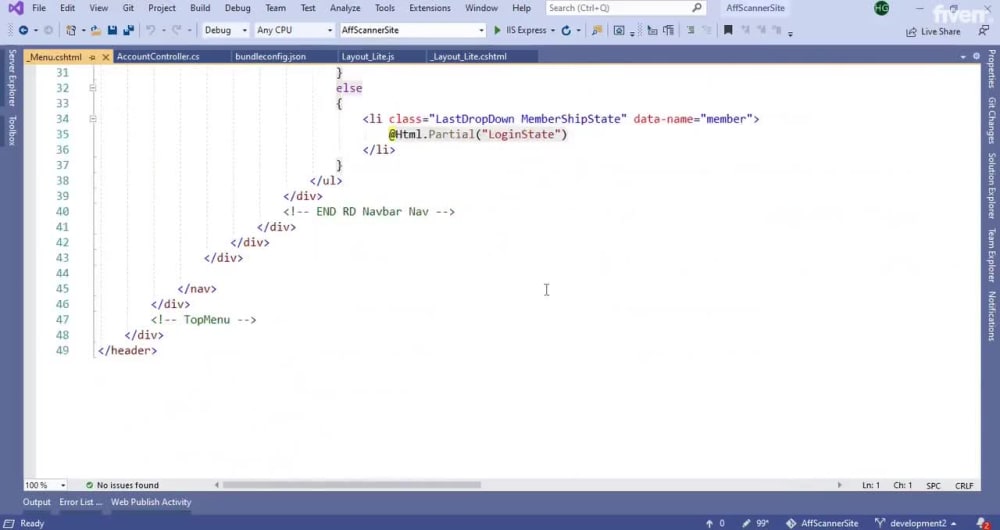Viewport: 1000px width, 530px height.
Task: Expand the Server Explorer side panel
Action: [11, 78]
